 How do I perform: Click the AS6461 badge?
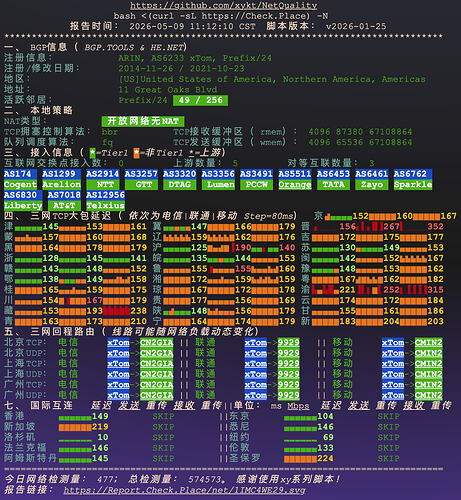(x=372, y=174)
